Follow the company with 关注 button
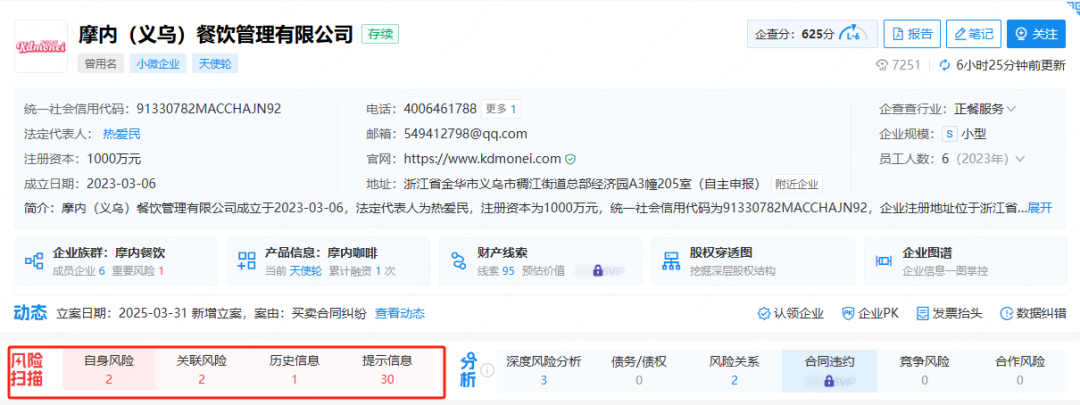 [x=1035, y=34]
